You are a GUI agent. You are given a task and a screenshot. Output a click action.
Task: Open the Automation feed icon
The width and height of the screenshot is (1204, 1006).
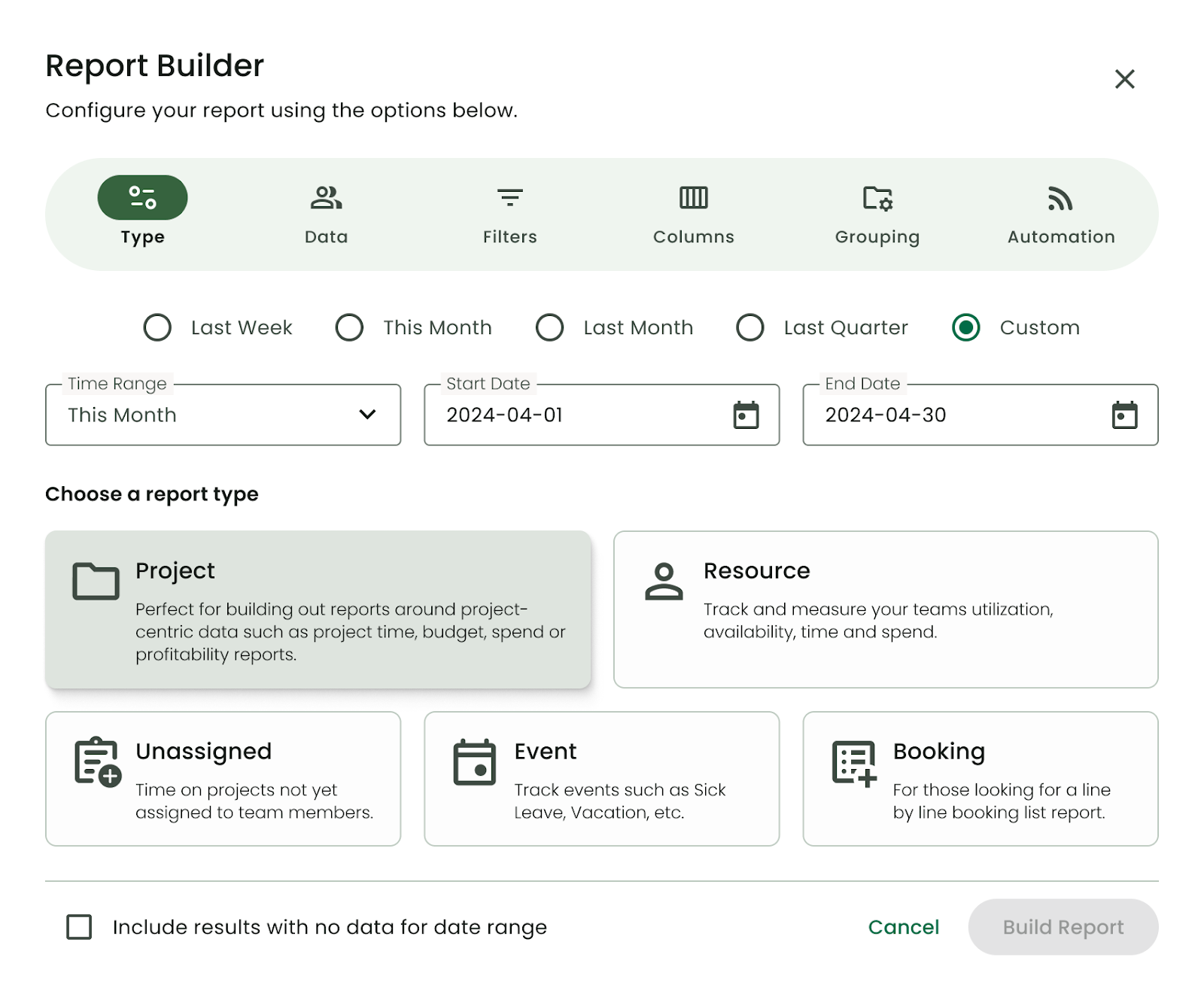pos(1060,198)
